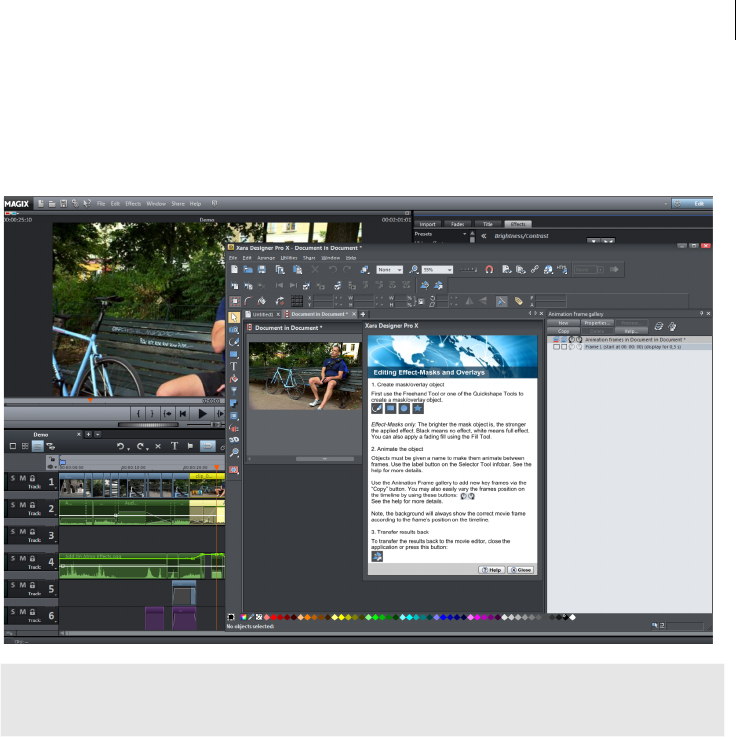Open the 'None' quality dropdown in Xara
736x737 pixels.
tap(389, 270)
